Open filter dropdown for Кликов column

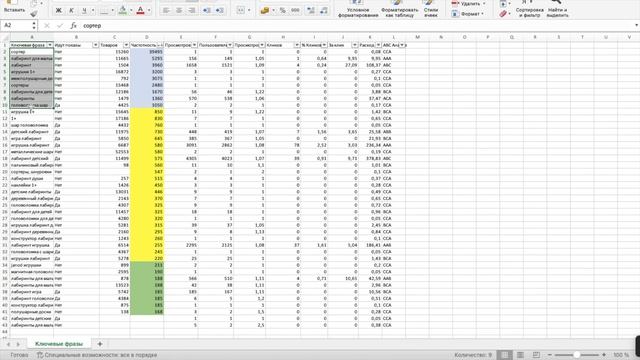(297, 45)
